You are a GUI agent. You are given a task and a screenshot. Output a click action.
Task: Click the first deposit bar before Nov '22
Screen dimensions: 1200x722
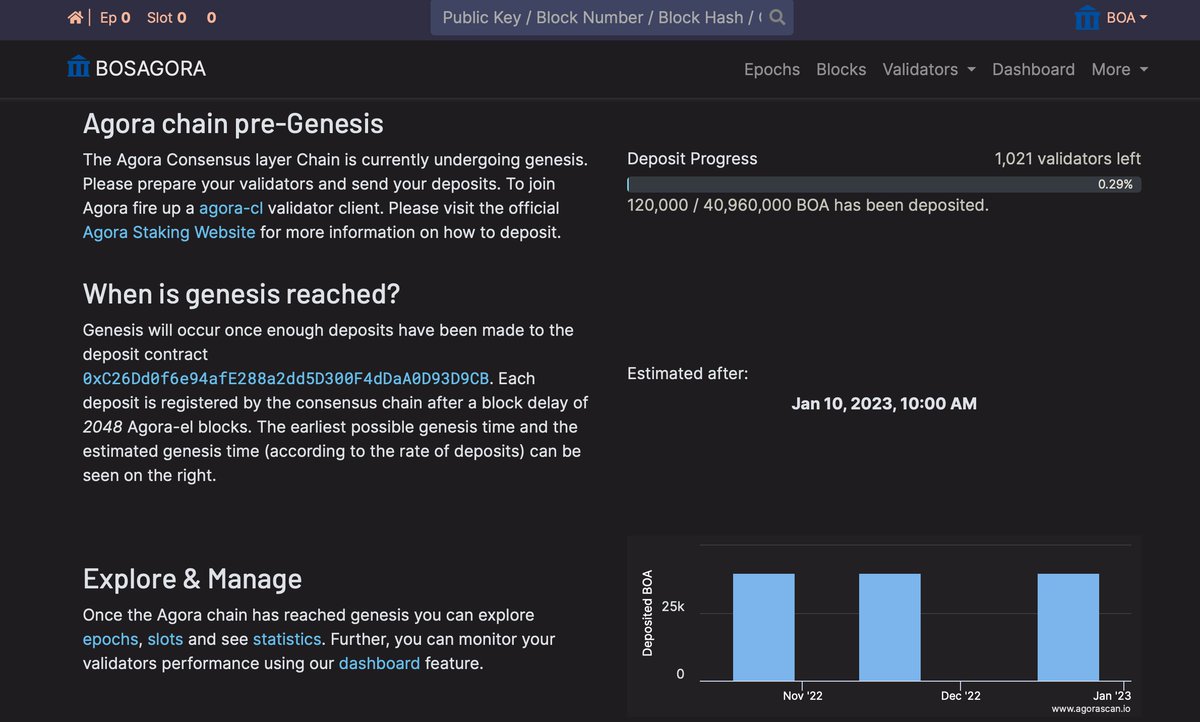point(764,627)
